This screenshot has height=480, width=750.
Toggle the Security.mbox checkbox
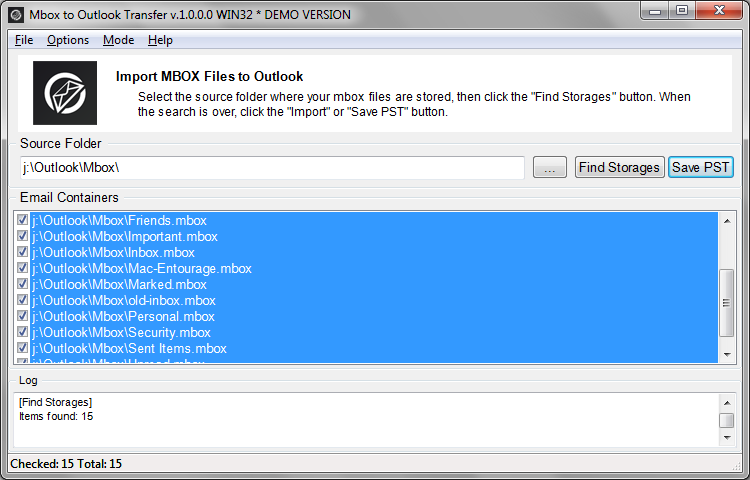(x=22, y=332)
